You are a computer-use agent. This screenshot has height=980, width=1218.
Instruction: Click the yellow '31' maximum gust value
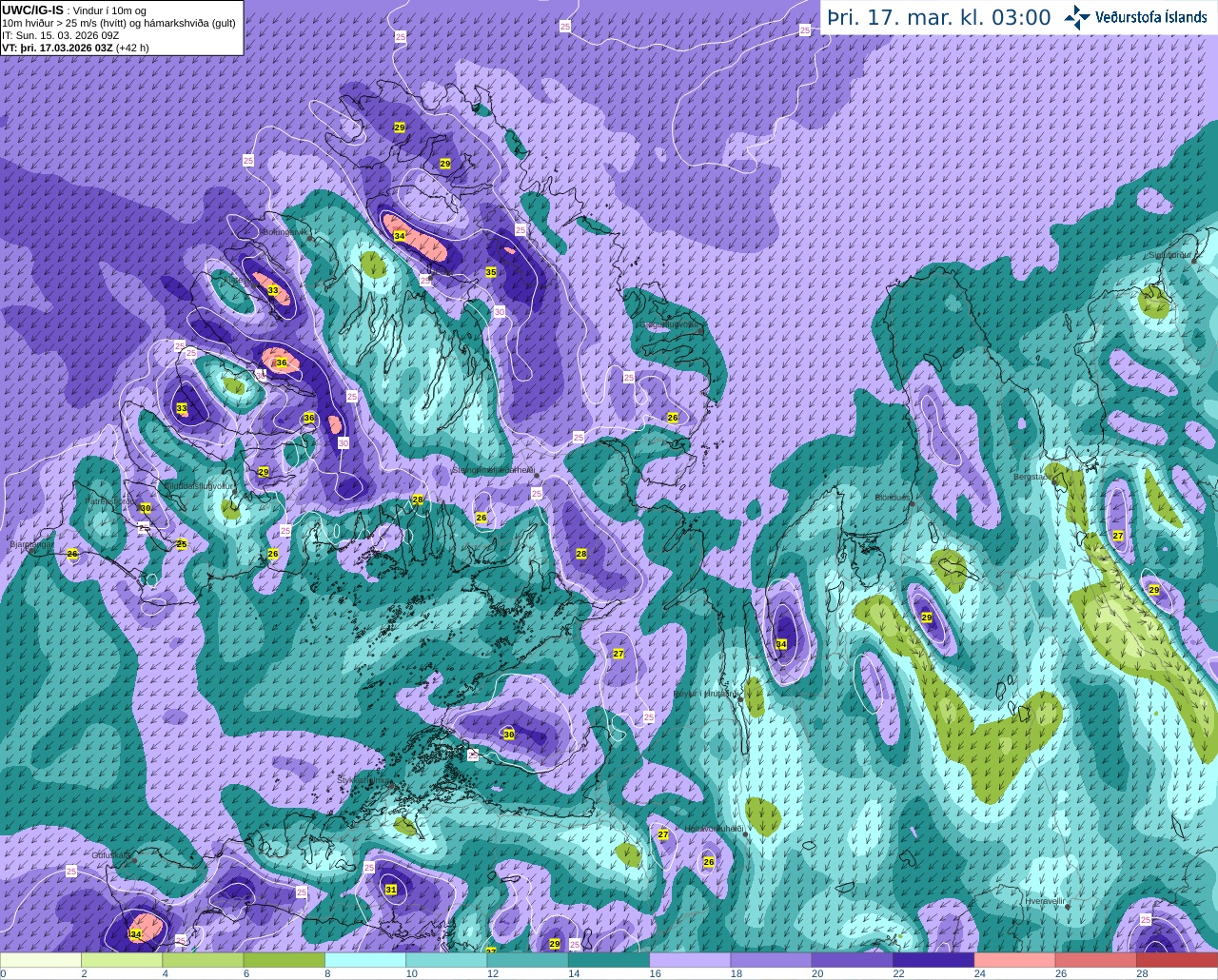[391, 890]
